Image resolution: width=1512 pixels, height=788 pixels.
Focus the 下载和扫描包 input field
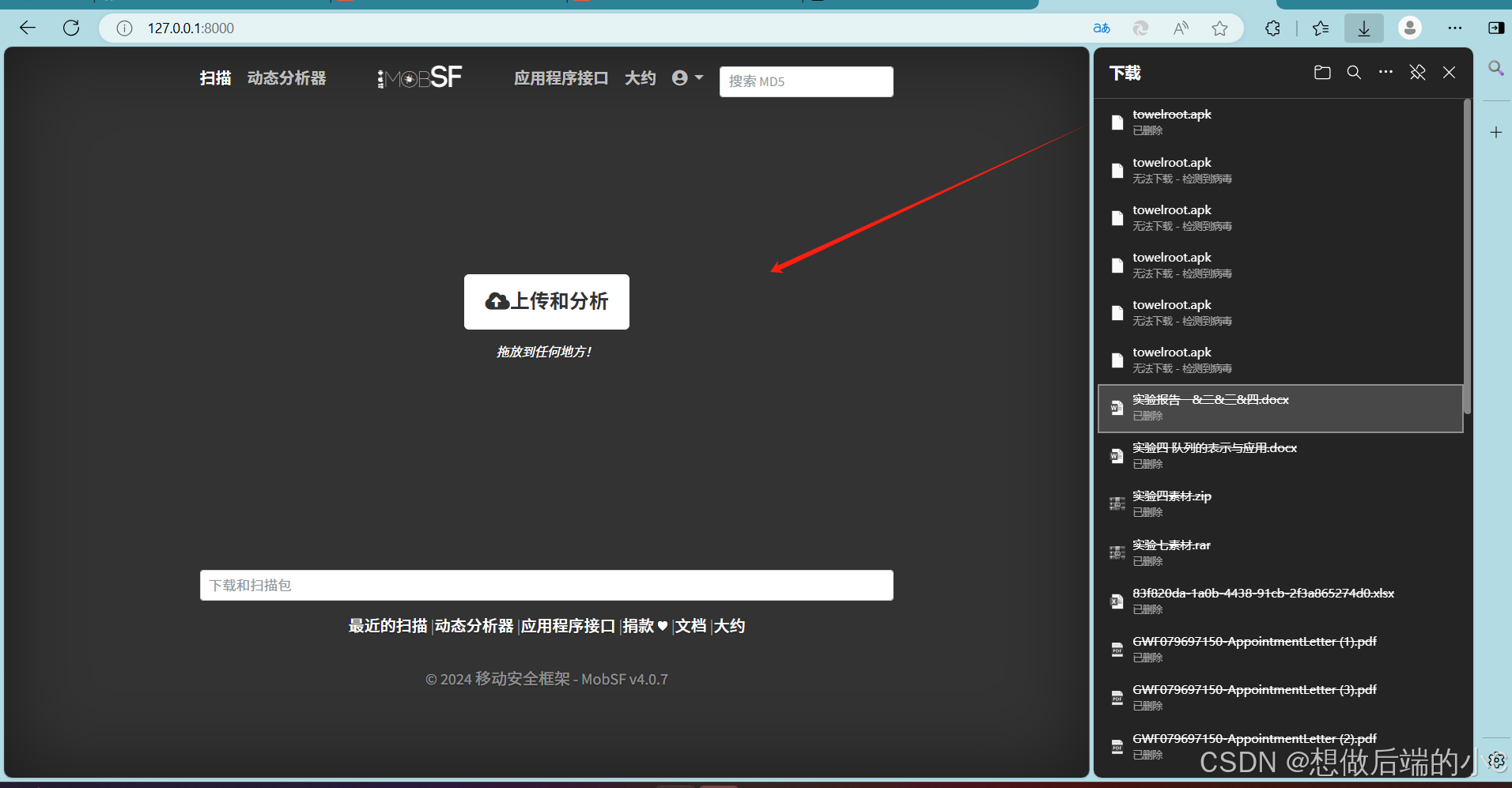pyautogui.click(x=546, y=585)
